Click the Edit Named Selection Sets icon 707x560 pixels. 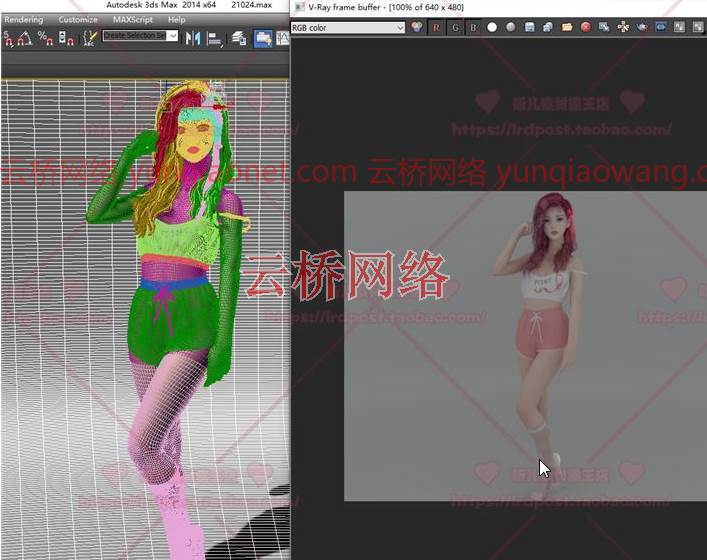90,39
